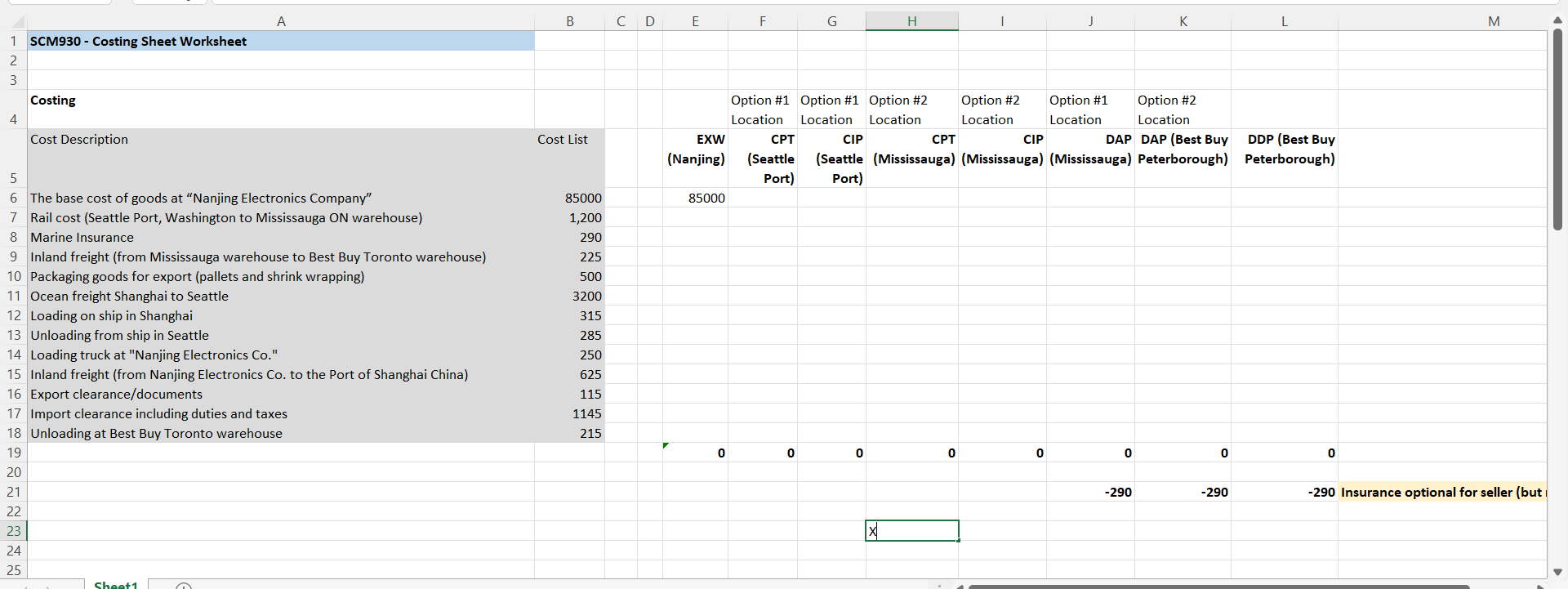Select column K header

(x=1183, y=21)
